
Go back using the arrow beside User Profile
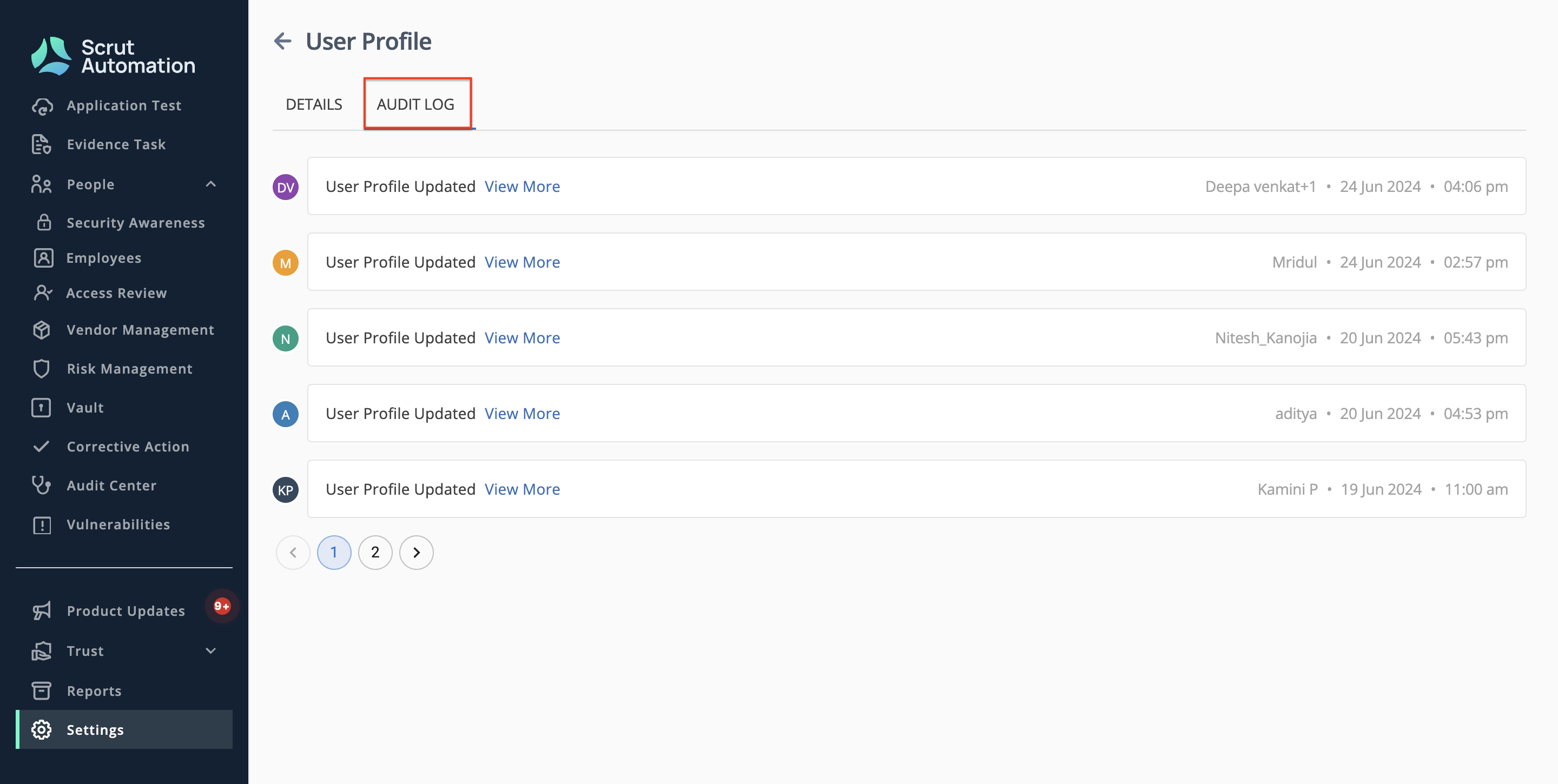click(x=283, y=41)
